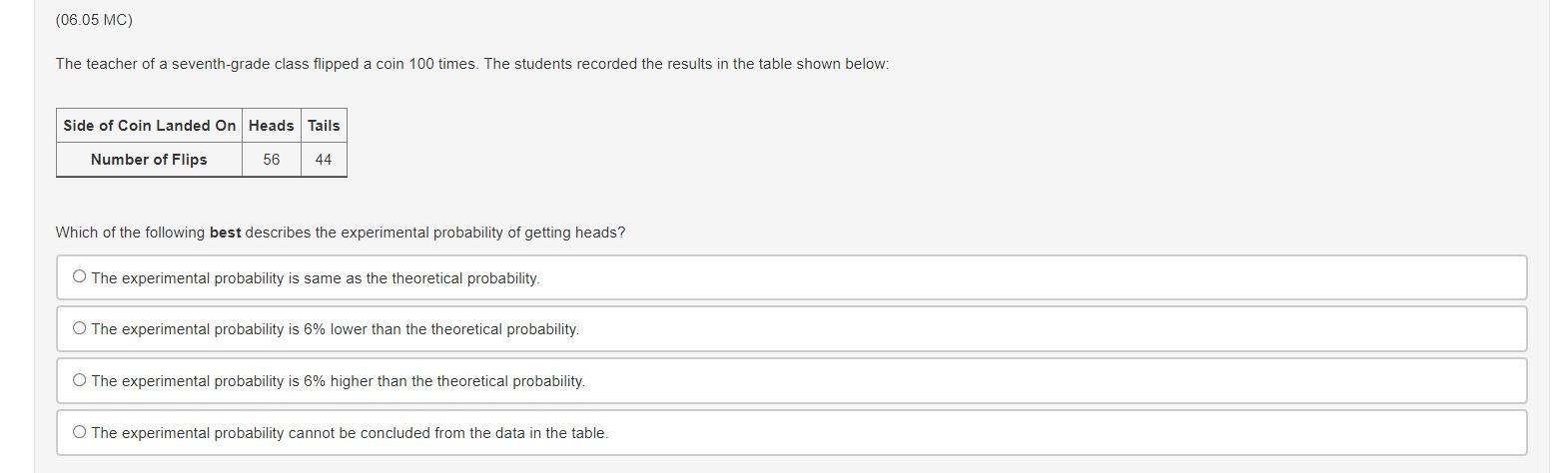Mark the 'cannot be concluded' radio button
The width and height of the screenshot is (1568, 473).
[x=80, y=432]
